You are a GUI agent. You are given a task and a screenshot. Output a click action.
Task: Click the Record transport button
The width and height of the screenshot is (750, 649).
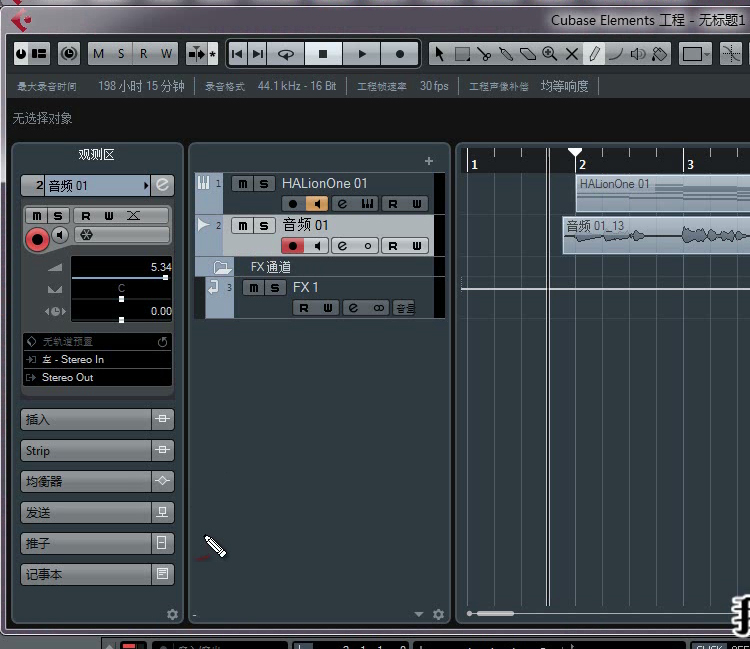coord(400,54)
